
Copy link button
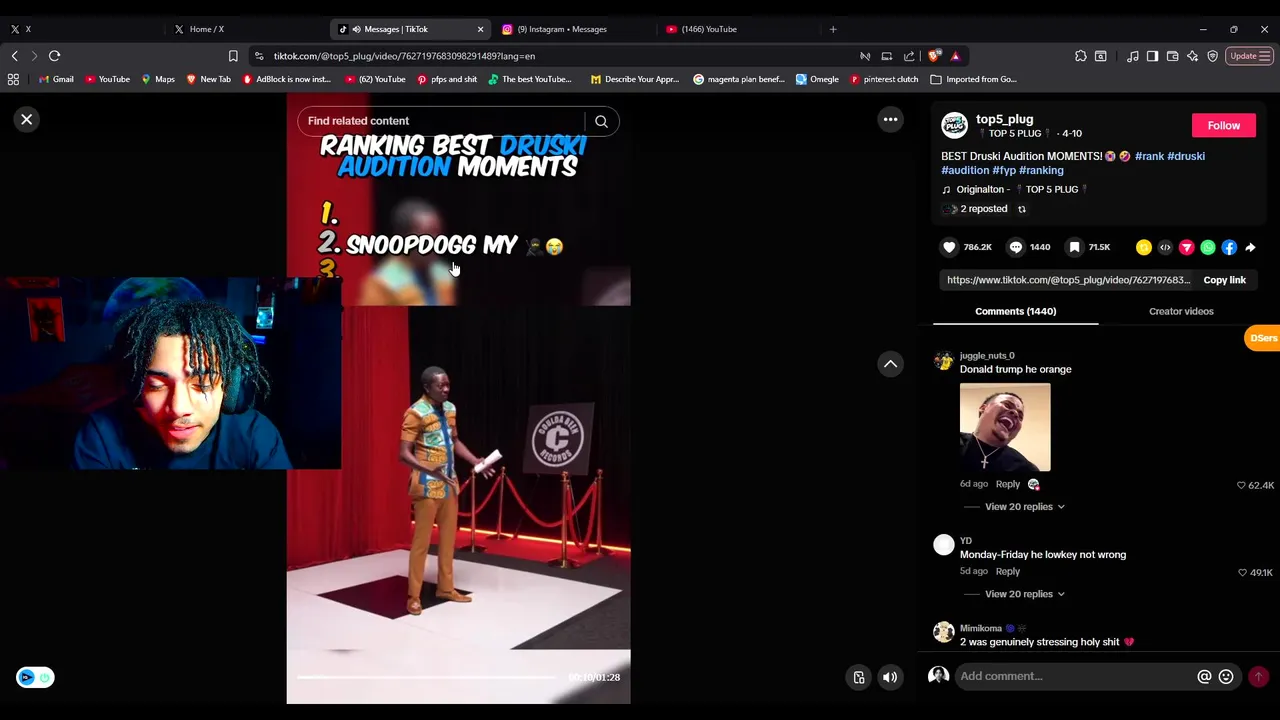[1224, 281]
